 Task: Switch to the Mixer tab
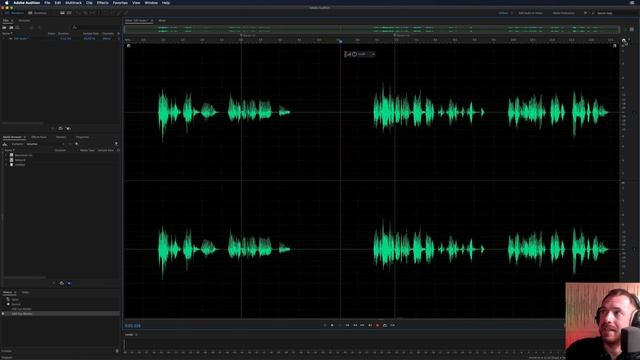[162, 20]
